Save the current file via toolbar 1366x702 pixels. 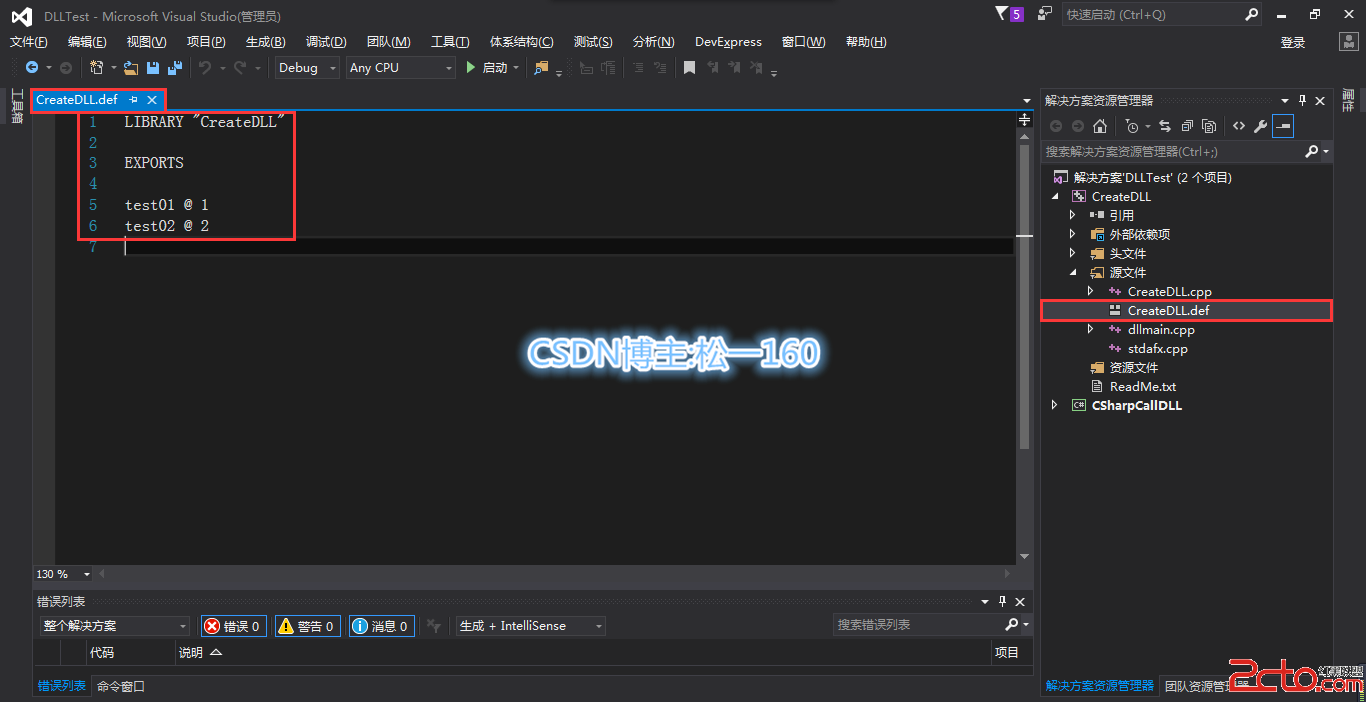click(x=153, y=68)
